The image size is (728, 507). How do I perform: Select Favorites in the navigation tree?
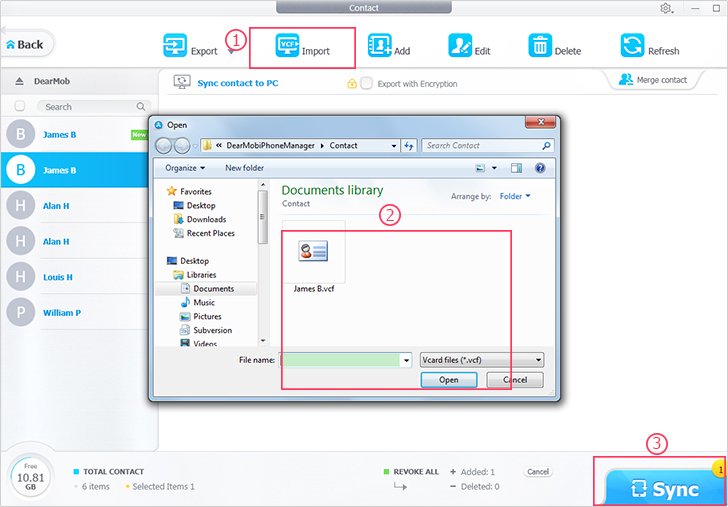click(189, 191)
